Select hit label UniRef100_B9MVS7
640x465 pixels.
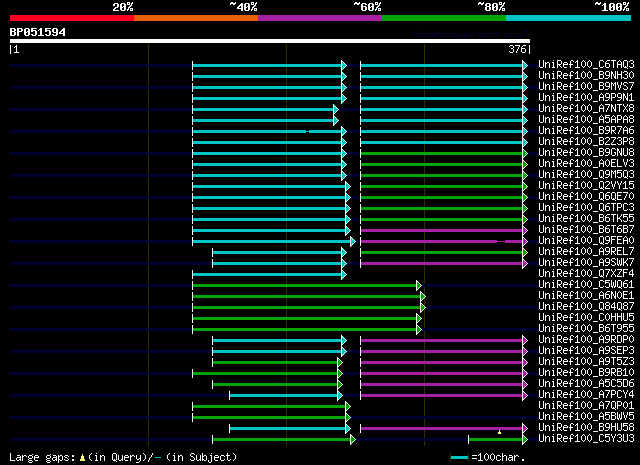pos(586,87)
